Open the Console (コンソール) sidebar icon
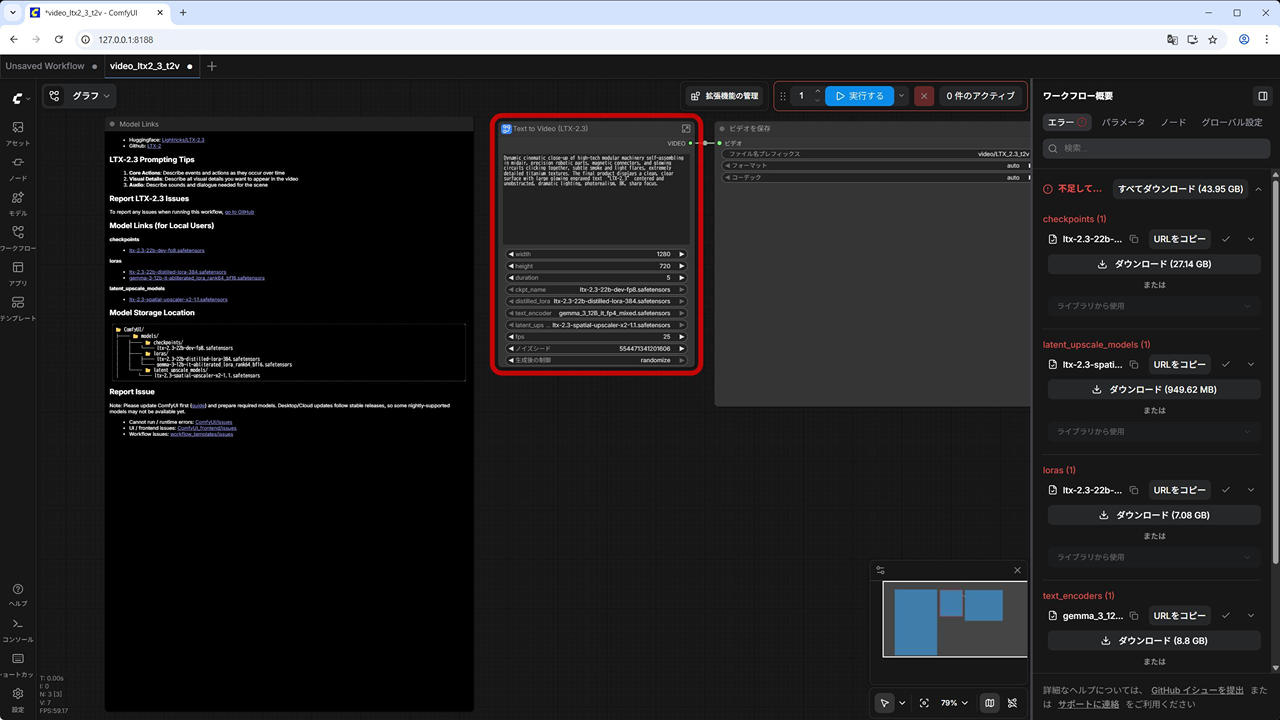 pos(18,628)
